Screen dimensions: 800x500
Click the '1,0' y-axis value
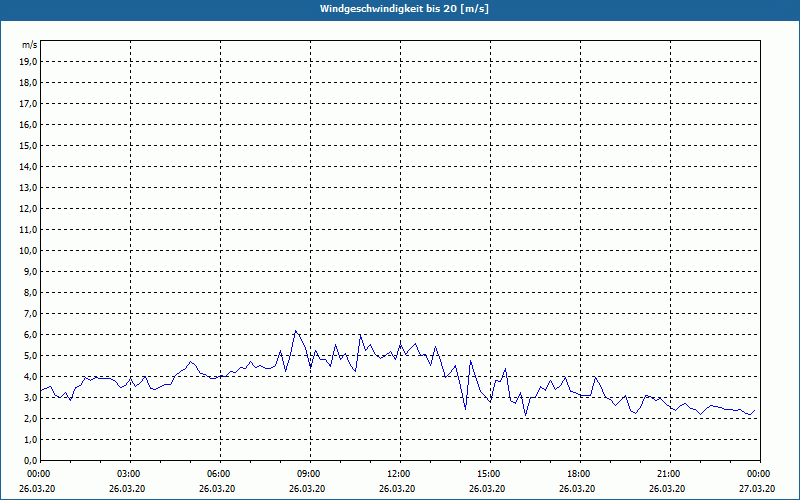pyautogui.click(x=30, y=440)
